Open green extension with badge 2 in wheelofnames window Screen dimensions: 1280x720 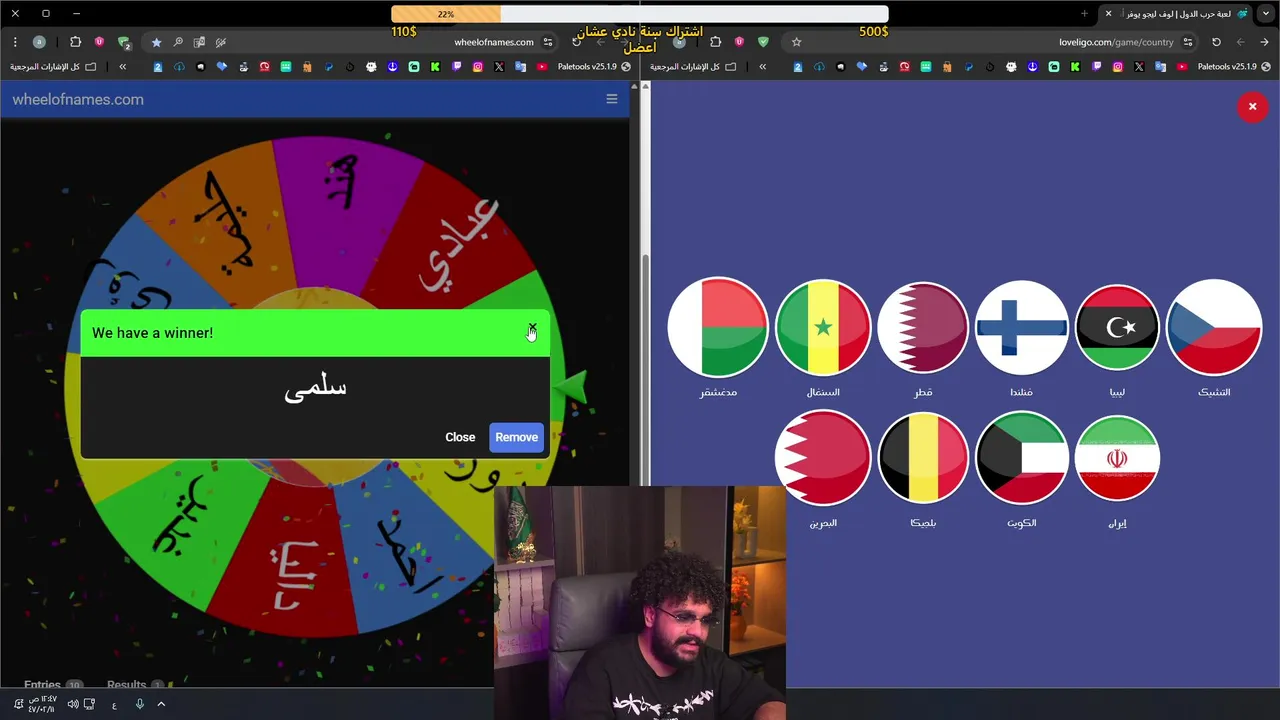click(x=124, y=43)
